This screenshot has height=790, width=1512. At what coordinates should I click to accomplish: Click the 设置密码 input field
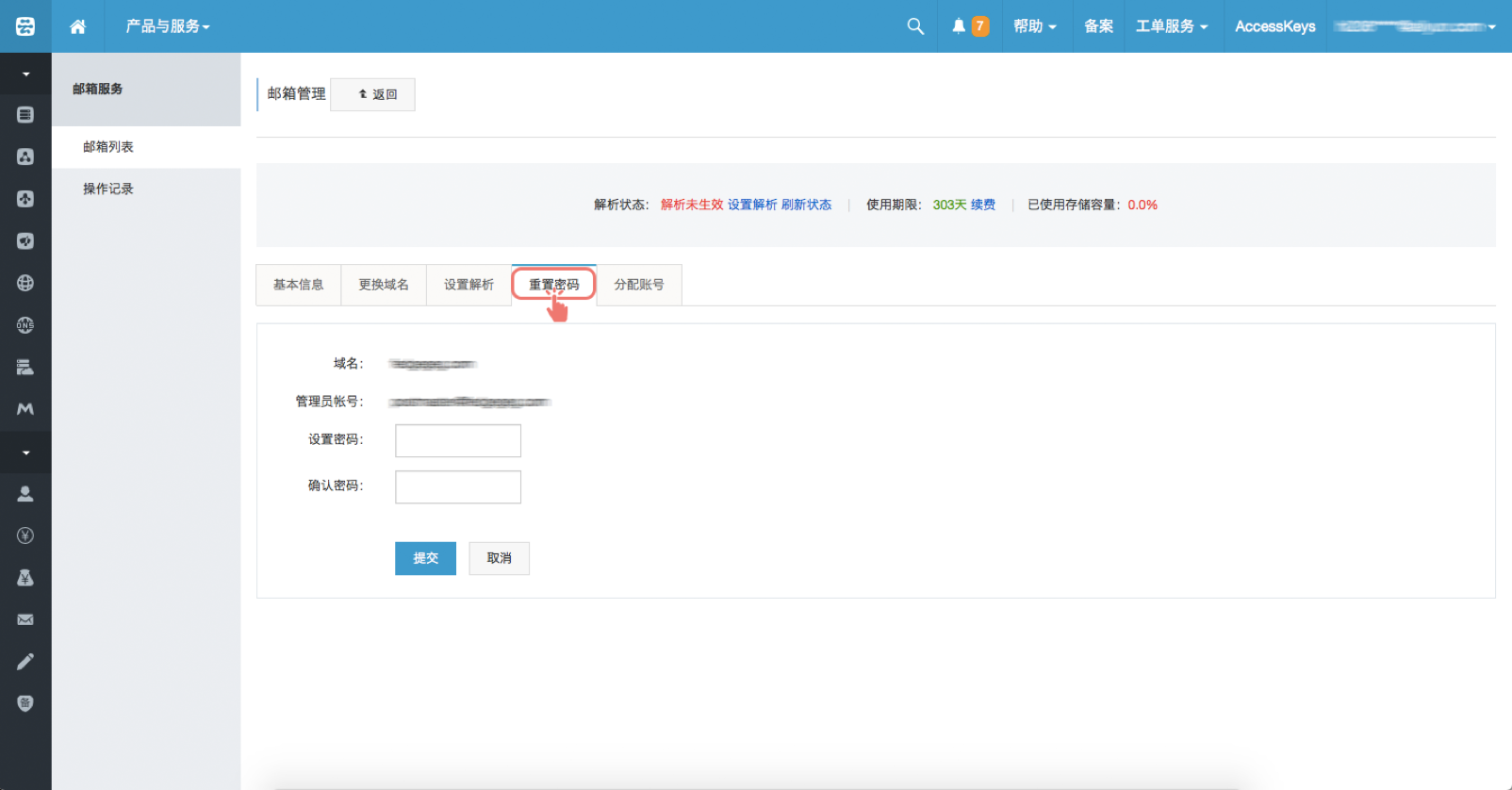[458, 440]
